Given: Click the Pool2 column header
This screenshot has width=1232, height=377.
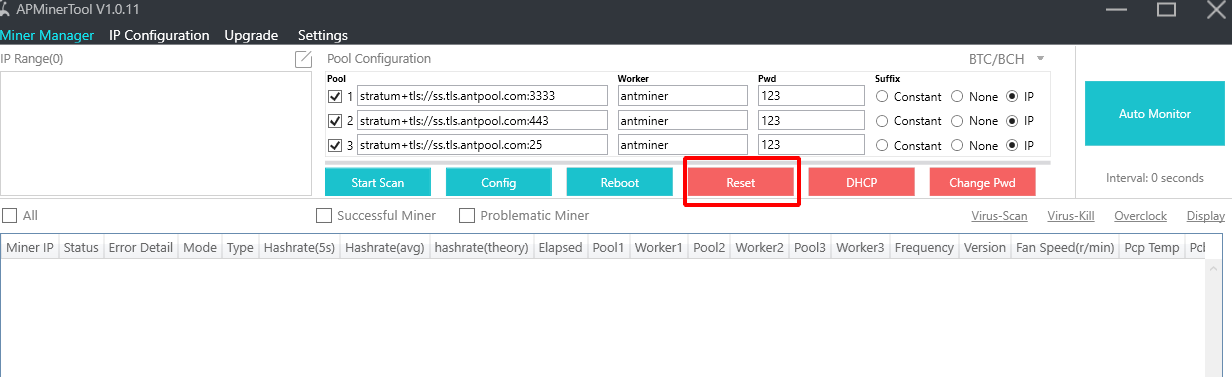Looking at the screenshot, I should [709, 247].
